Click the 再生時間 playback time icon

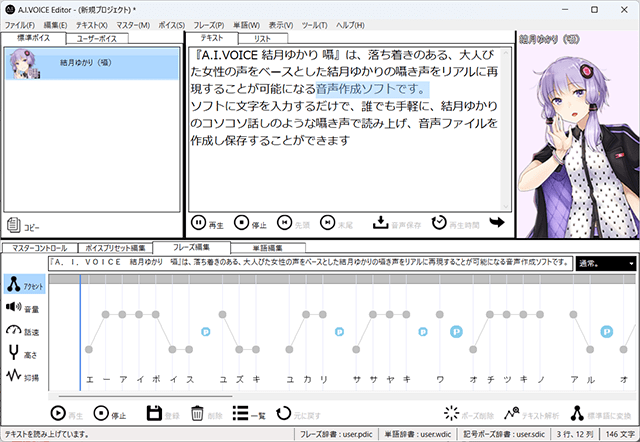439,222
